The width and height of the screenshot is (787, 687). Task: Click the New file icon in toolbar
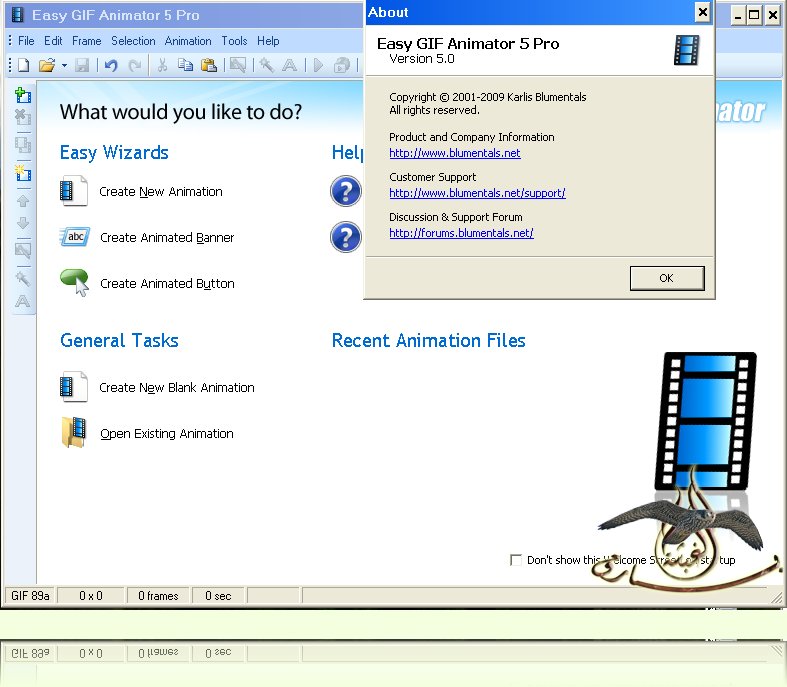pyautogui.click(x=24, y=65)
